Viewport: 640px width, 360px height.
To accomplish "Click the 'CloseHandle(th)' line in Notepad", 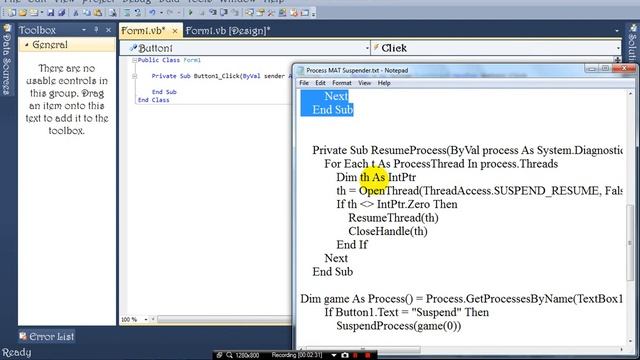I will [388, 231].
